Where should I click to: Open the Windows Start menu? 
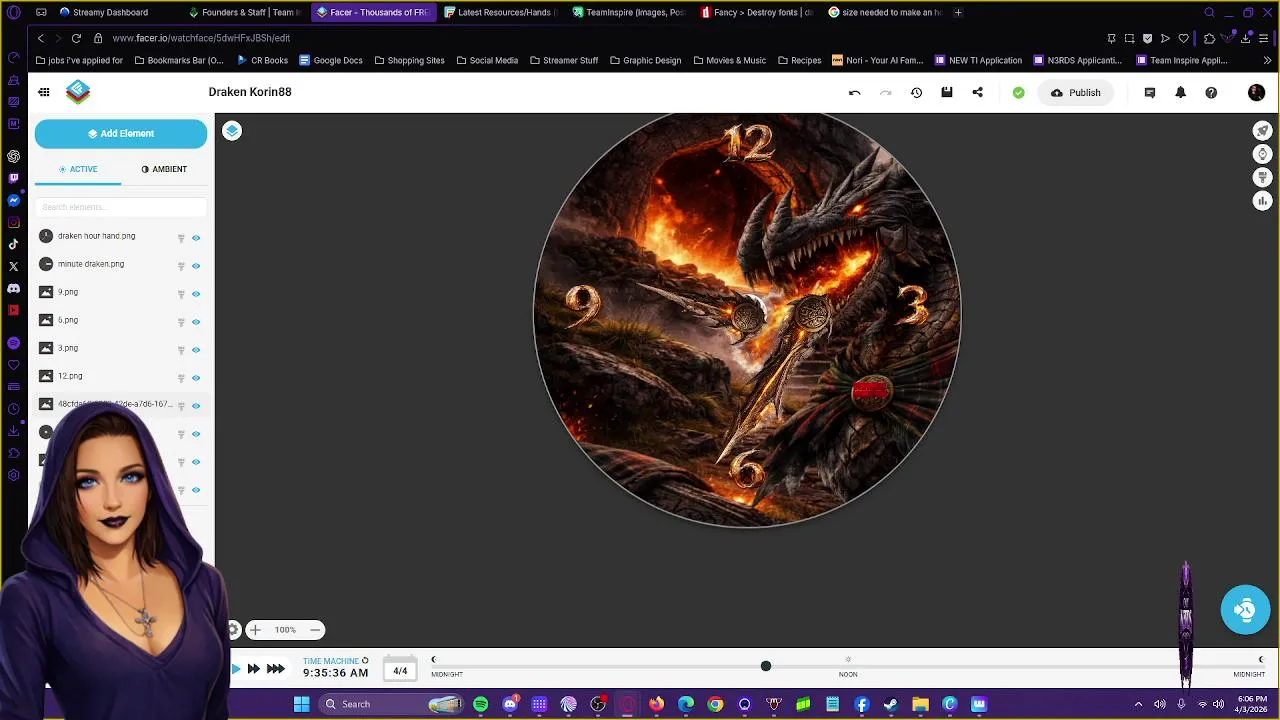coord(301,704)
